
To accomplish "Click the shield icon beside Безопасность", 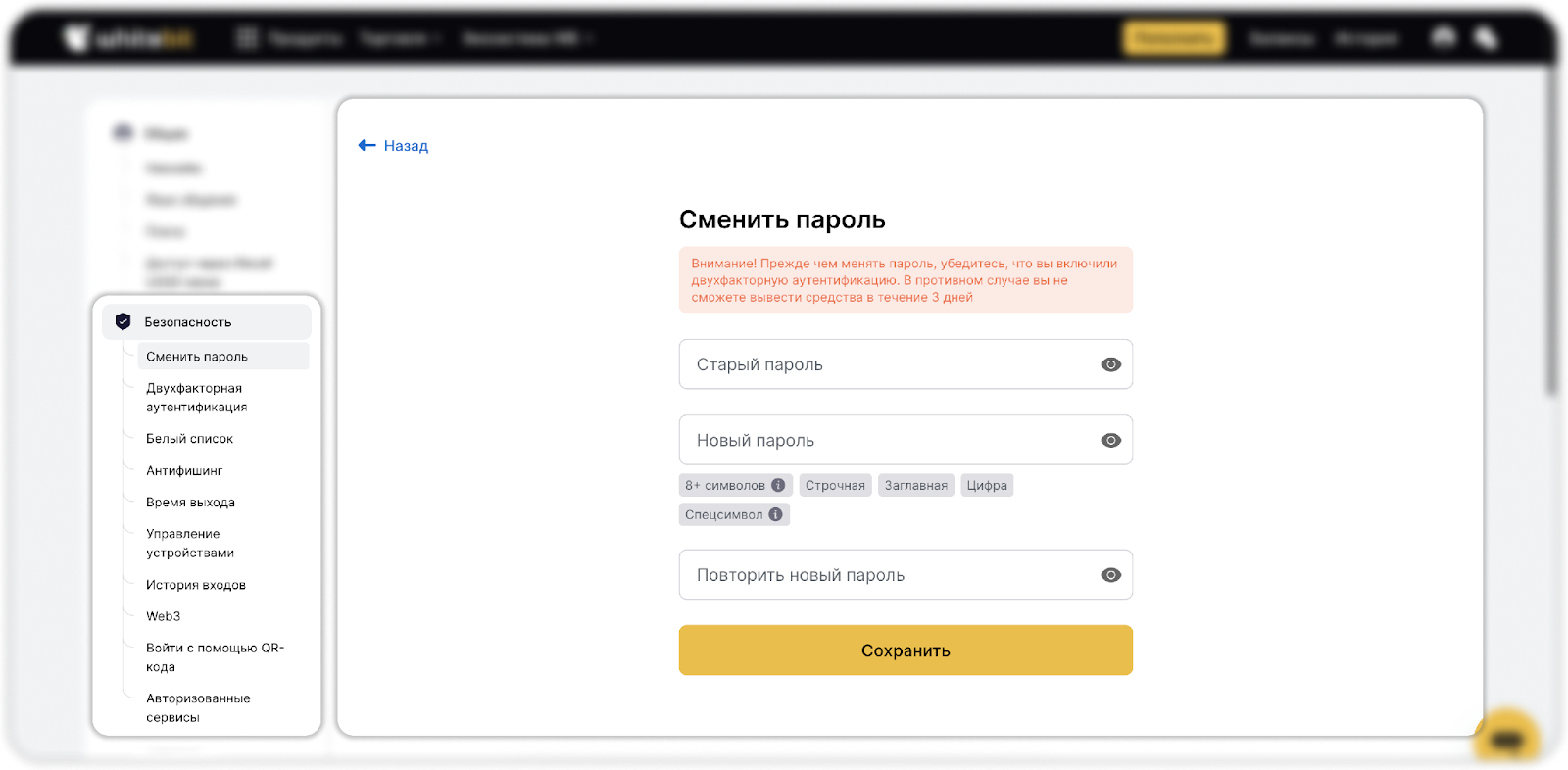I will [122, 322].
